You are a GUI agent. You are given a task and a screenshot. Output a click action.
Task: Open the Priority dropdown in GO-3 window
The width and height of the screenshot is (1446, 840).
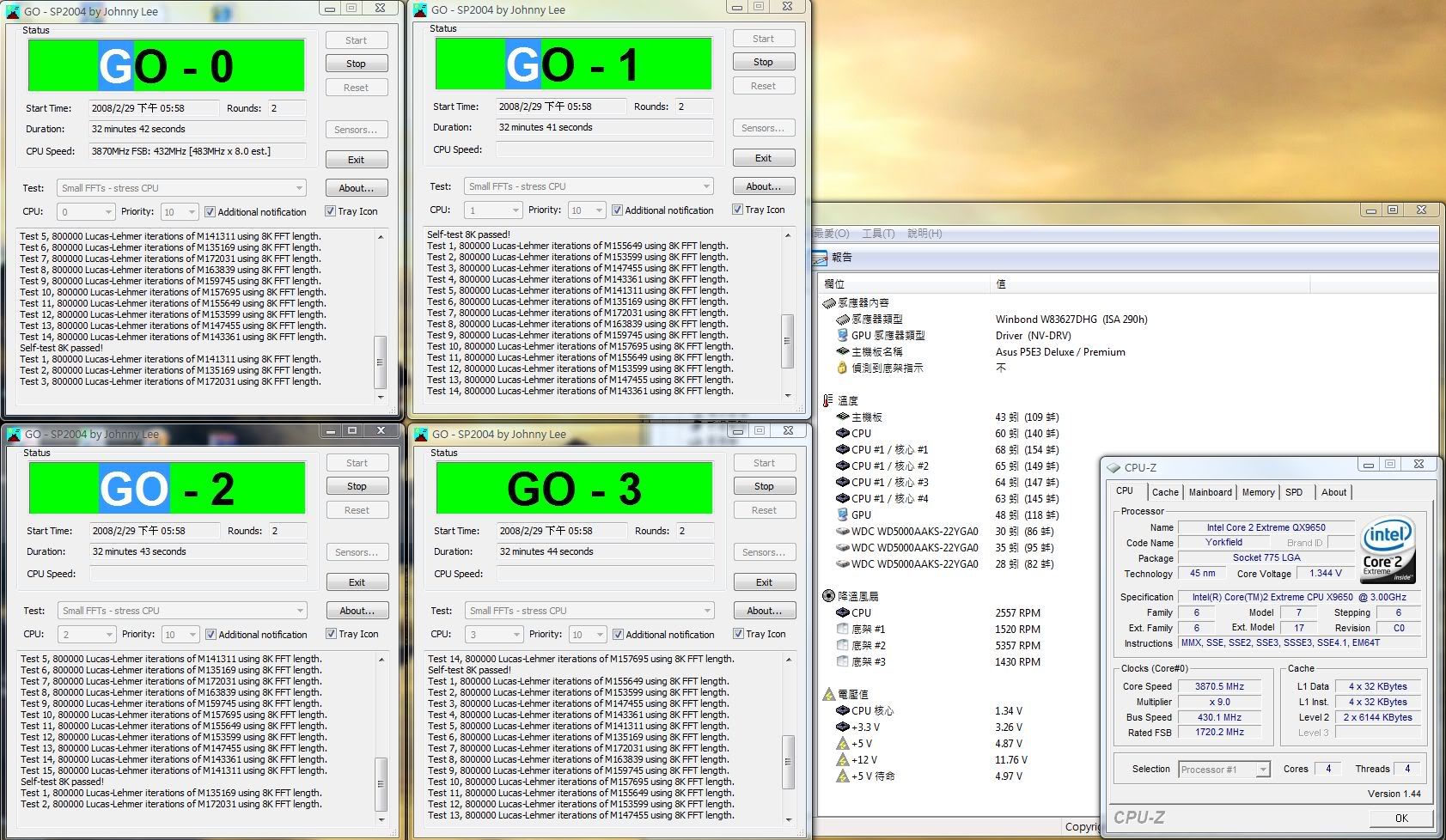(588, 635)
